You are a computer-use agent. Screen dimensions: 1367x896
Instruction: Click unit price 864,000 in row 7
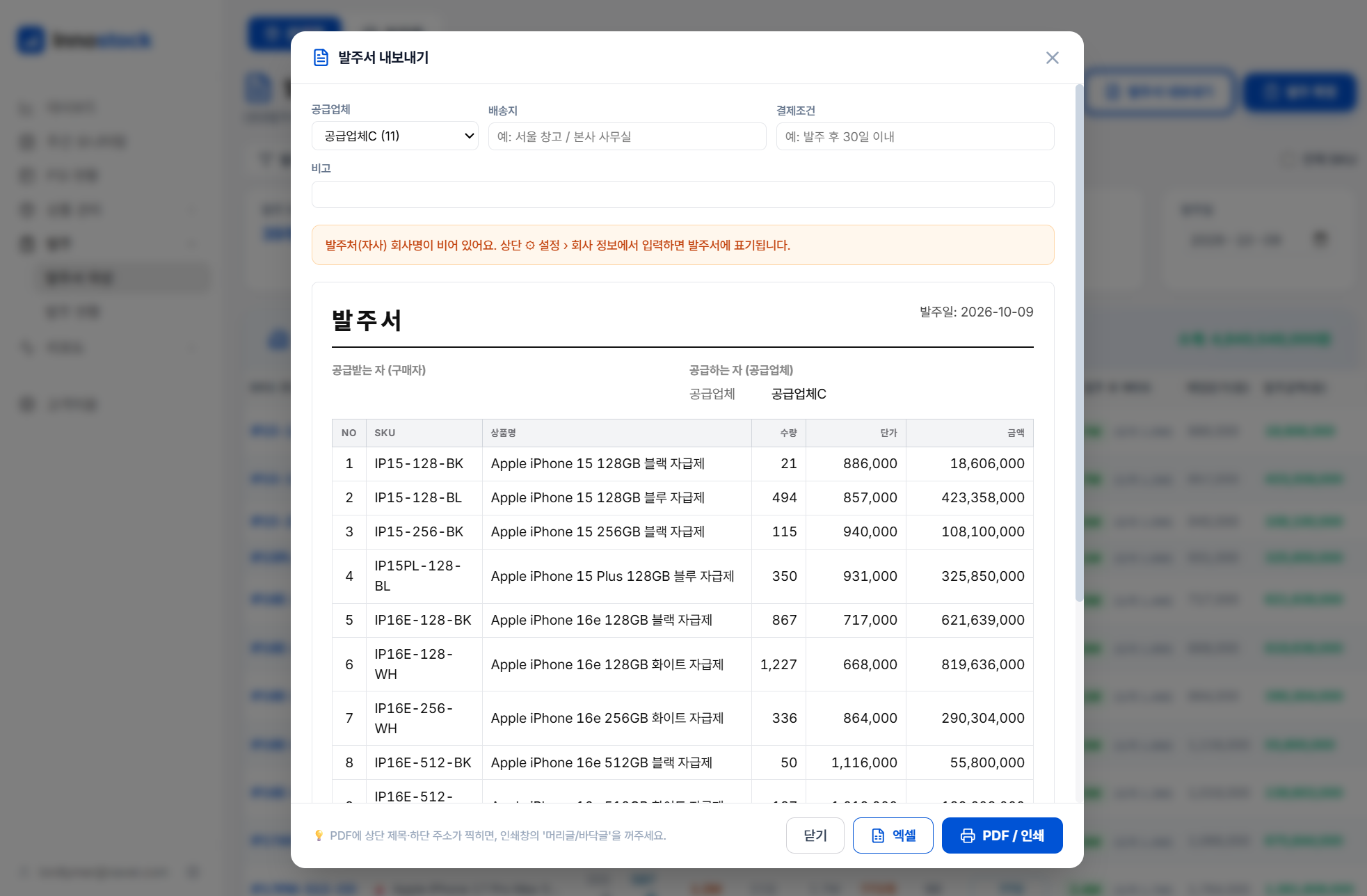tap(870, 718)
